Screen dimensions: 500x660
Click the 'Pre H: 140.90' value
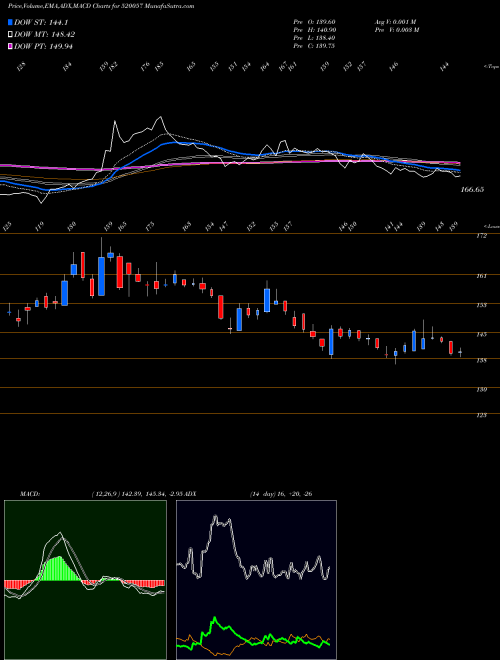tap(314, 30)
